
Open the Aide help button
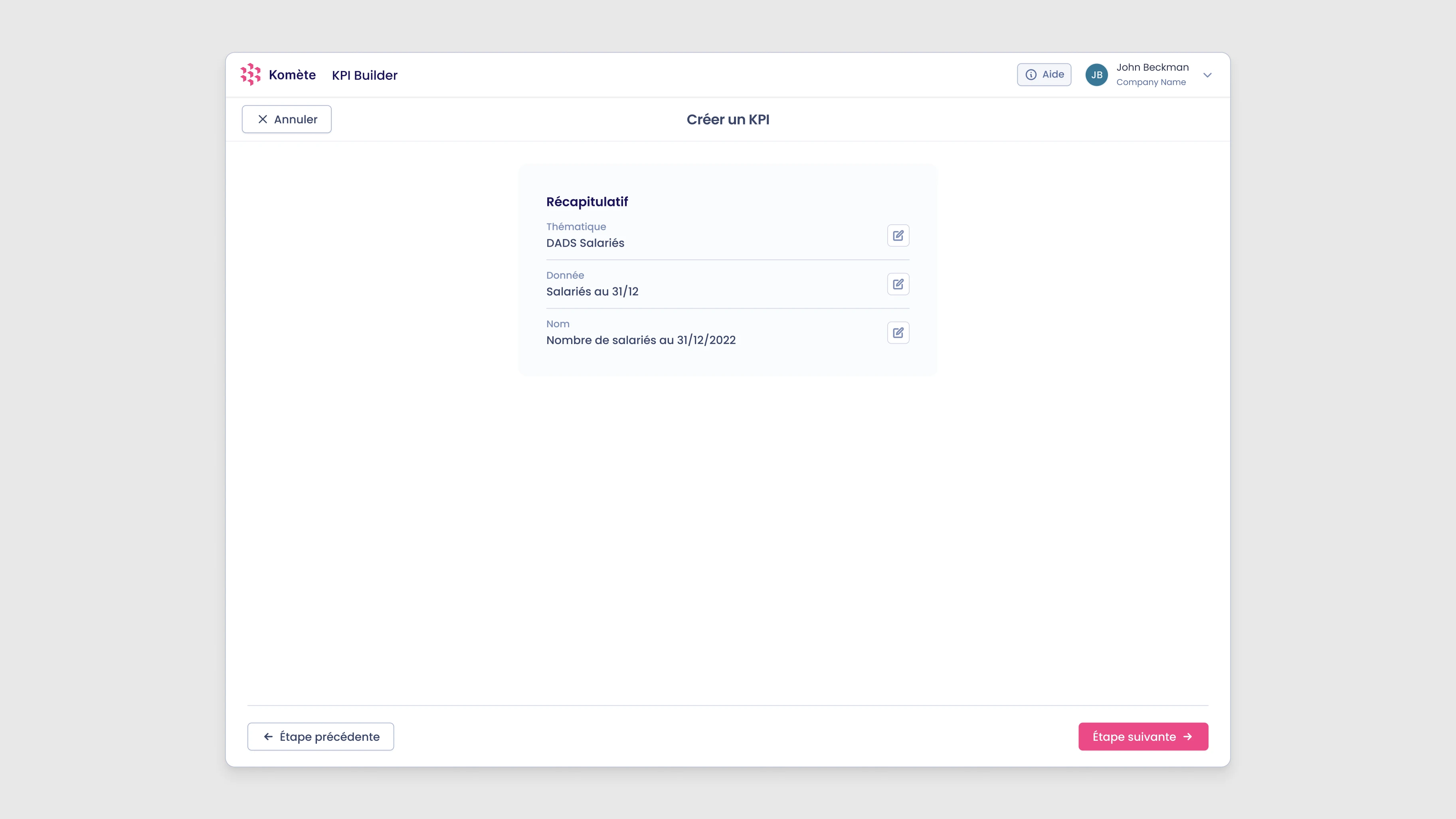click(1043, 75)
